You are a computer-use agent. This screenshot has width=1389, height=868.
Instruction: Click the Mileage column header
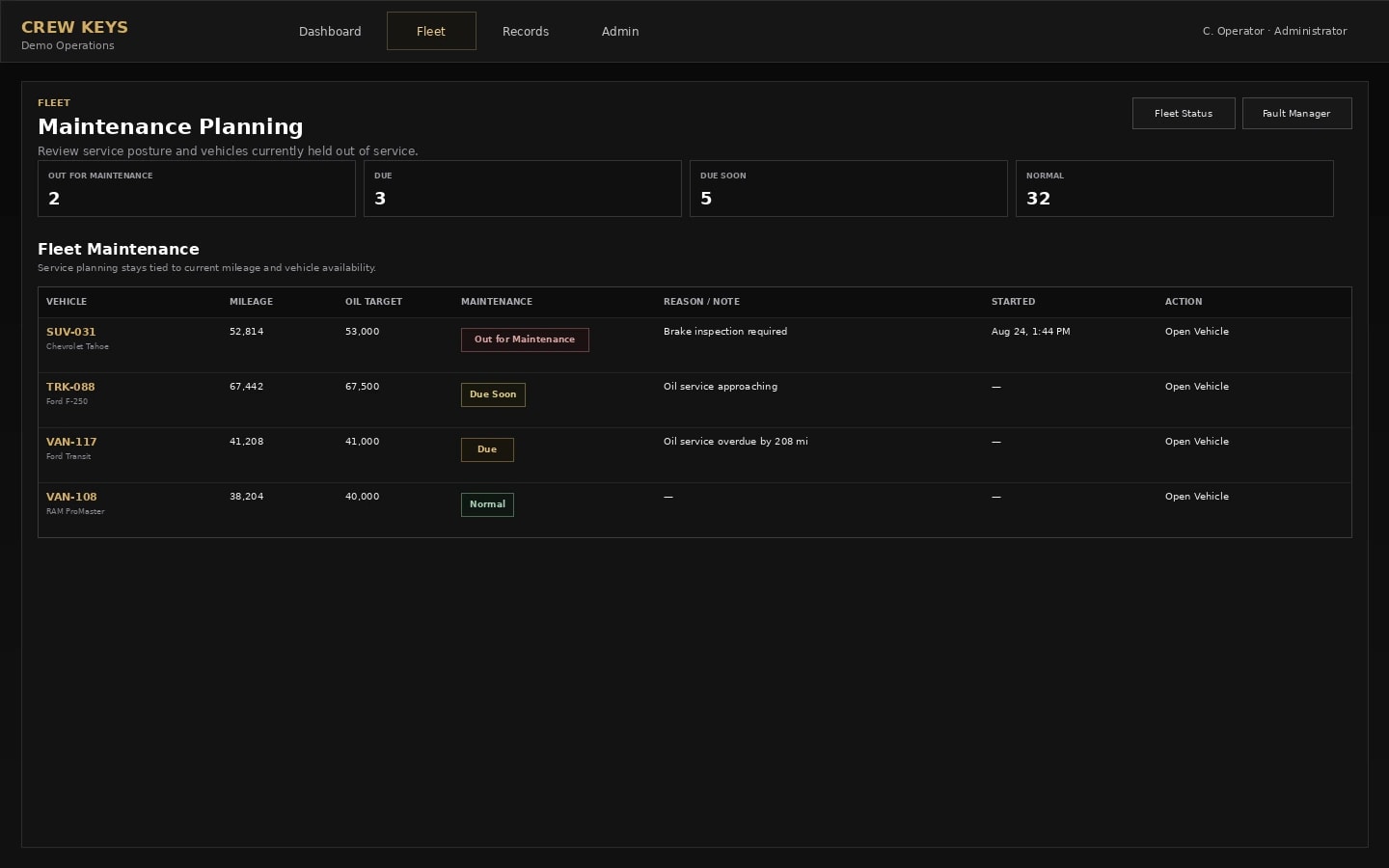pyautogui.click(x=251, y=302)
